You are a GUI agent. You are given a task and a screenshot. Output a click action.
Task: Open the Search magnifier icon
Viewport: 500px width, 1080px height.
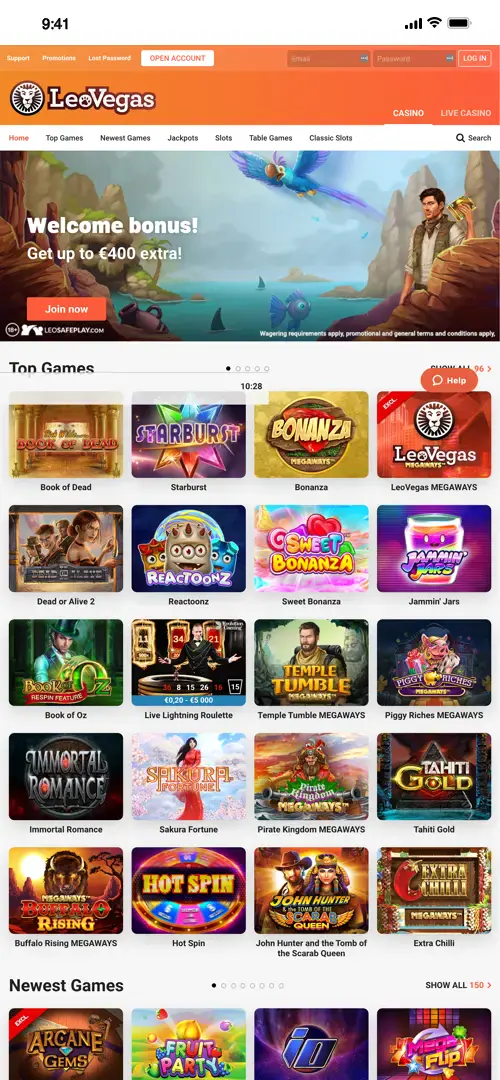coord(460,138)
